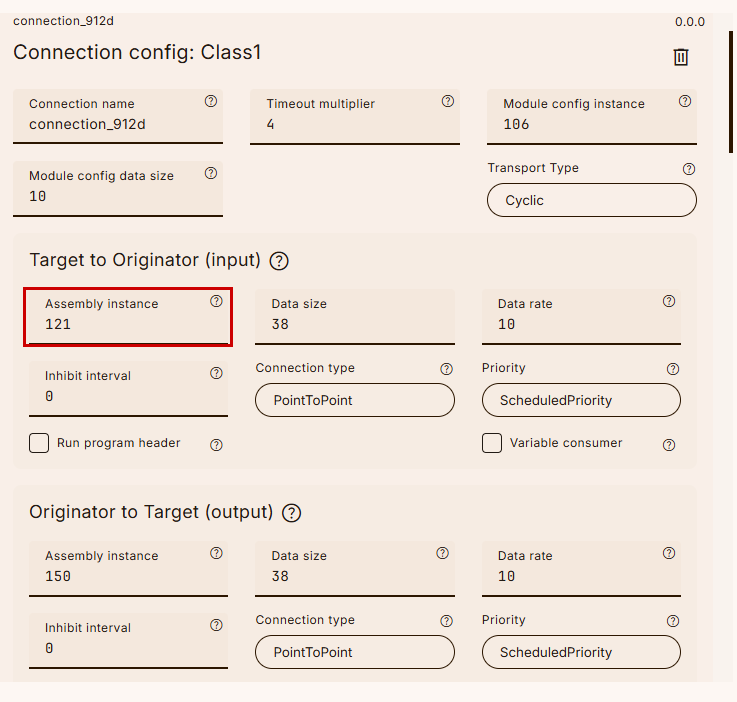Screen dimensions: 737x702
Task: Open Target to Originator section help
Action: coord(280,261)
